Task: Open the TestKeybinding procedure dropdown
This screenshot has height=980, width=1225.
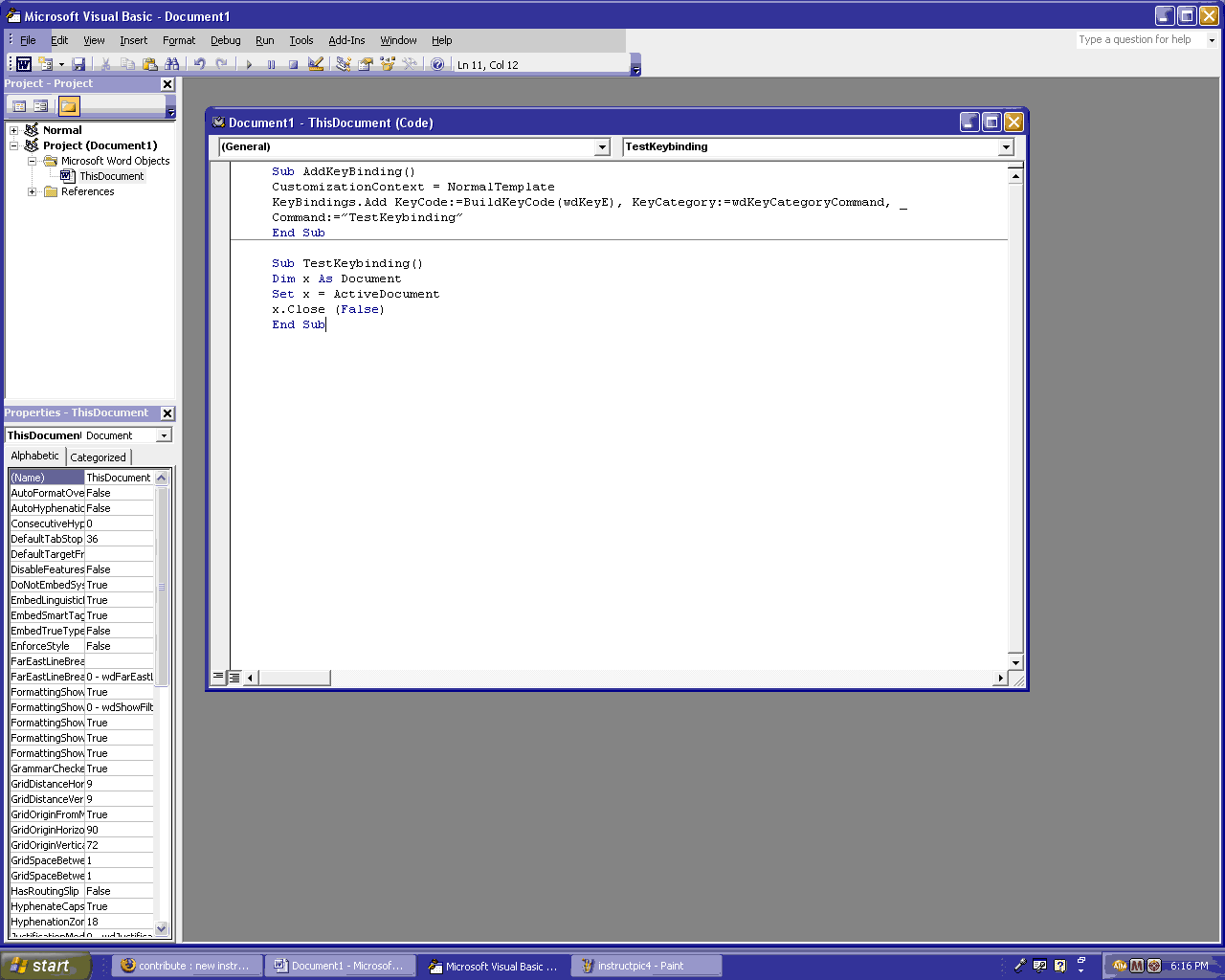Action: point(1005,147)
